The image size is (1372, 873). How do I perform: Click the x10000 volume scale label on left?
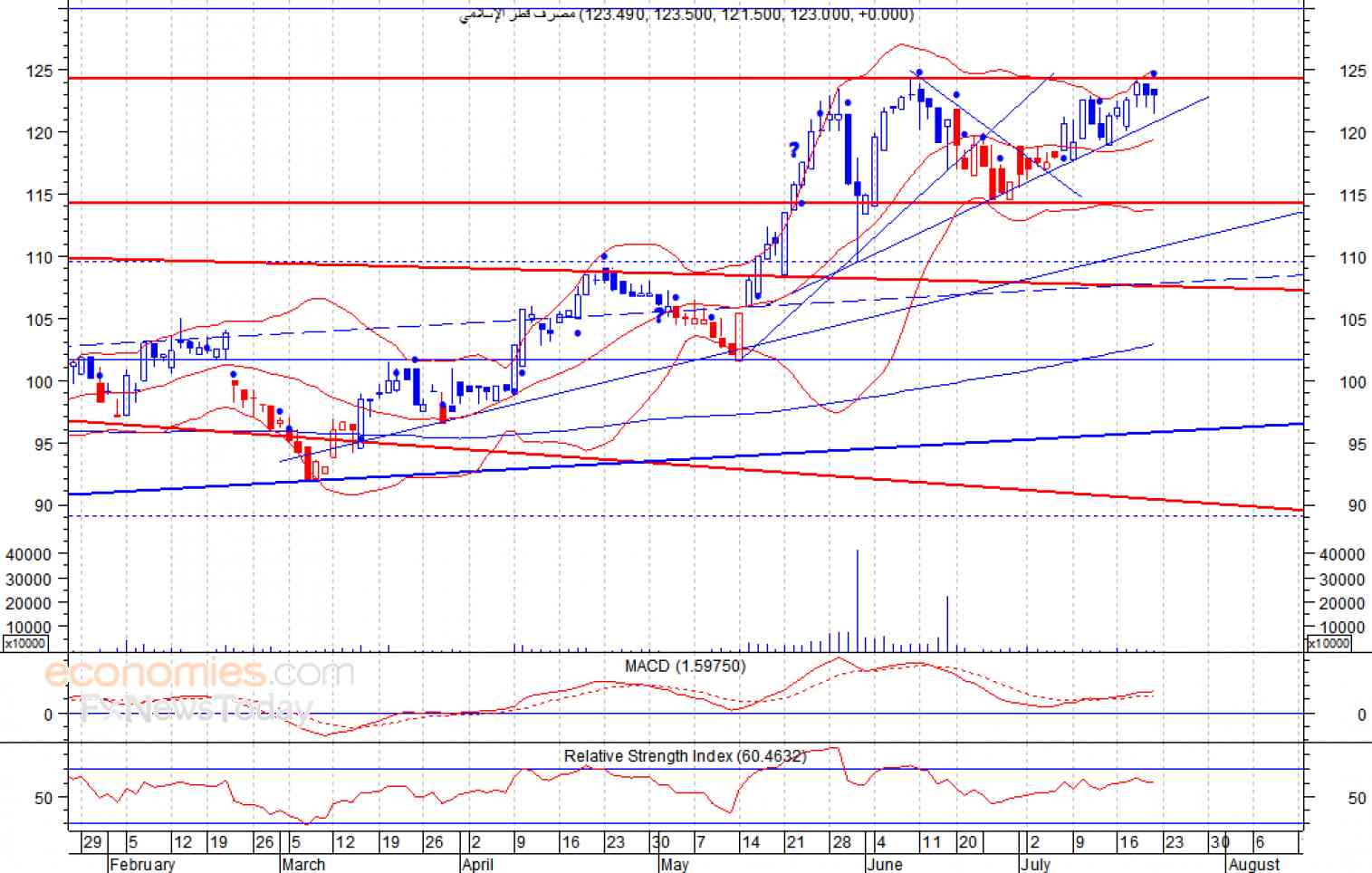pyautogui.click(x=25, y=643)
